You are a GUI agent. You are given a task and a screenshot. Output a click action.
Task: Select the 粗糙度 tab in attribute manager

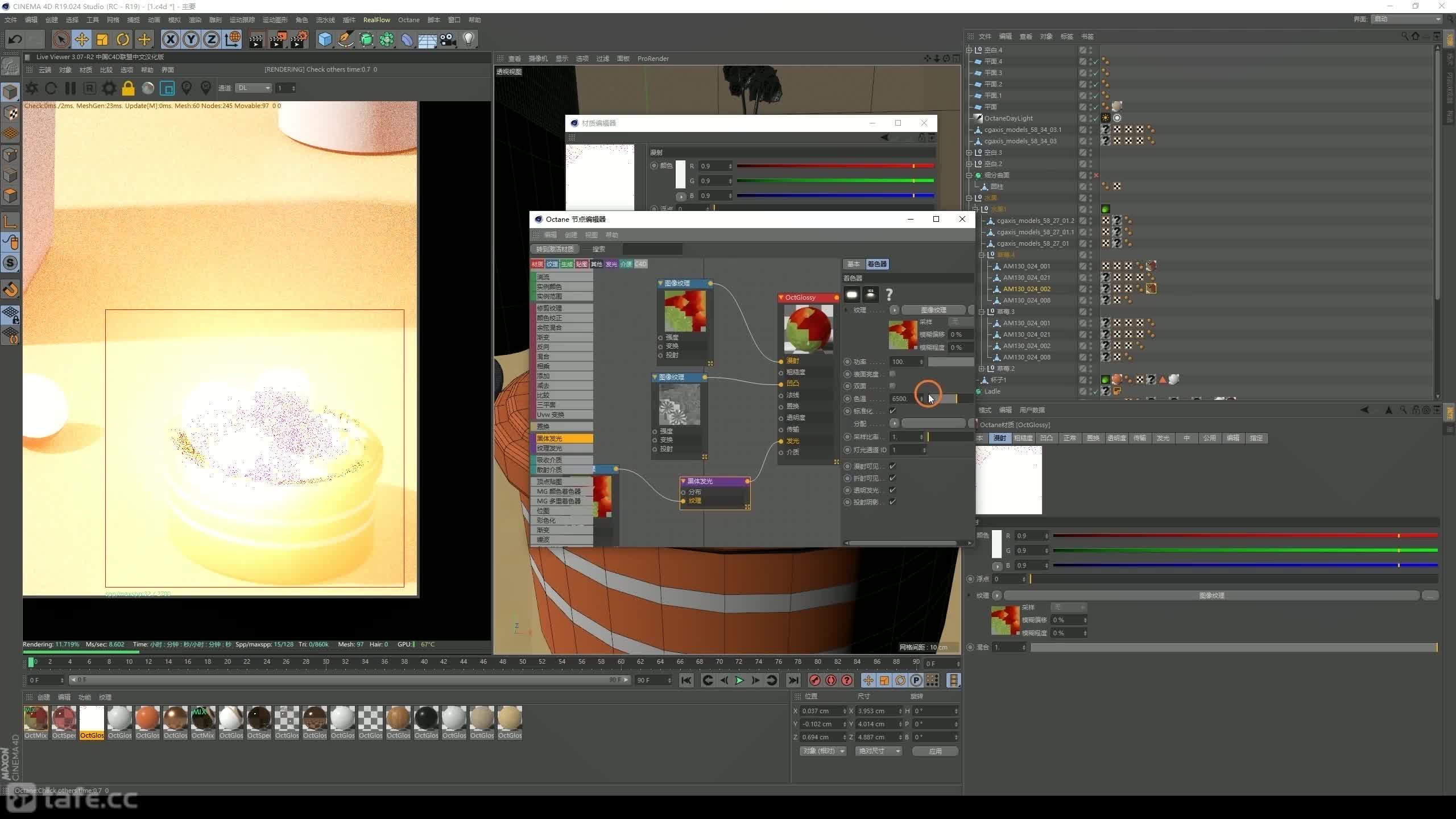tap(1023, 438)
